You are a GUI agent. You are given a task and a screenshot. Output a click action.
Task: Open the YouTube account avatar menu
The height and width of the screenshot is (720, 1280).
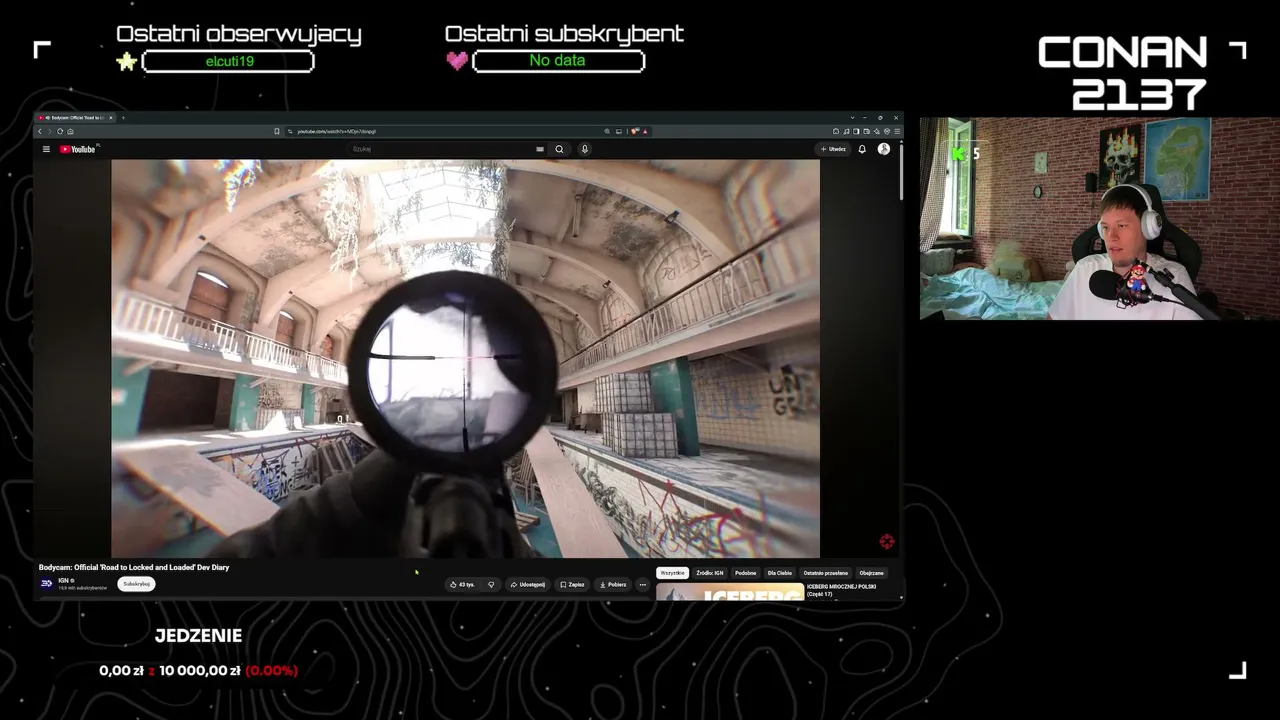click(x=884, y=149)
